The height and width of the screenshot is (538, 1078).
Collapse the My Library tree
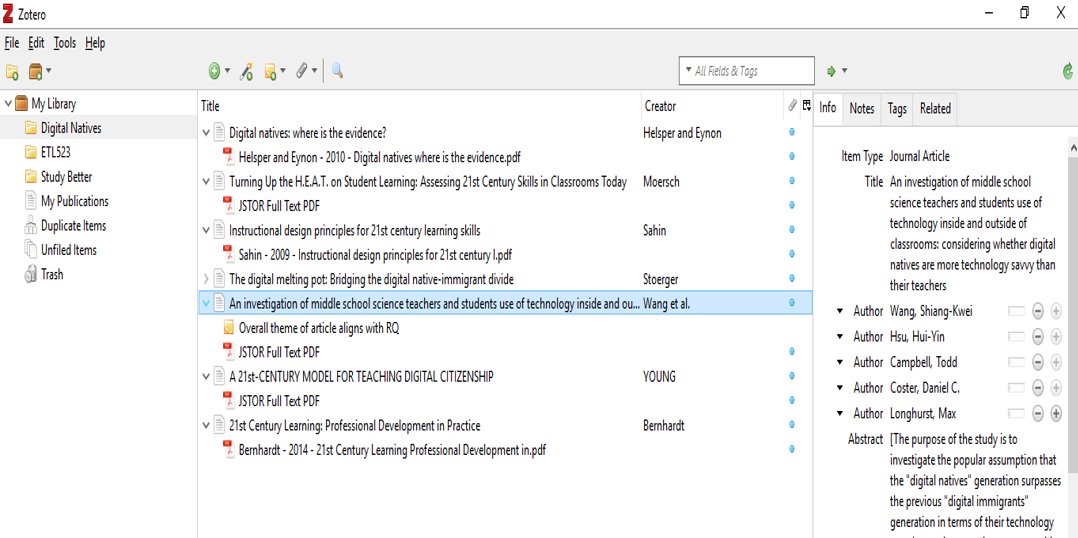coord(8,104)
